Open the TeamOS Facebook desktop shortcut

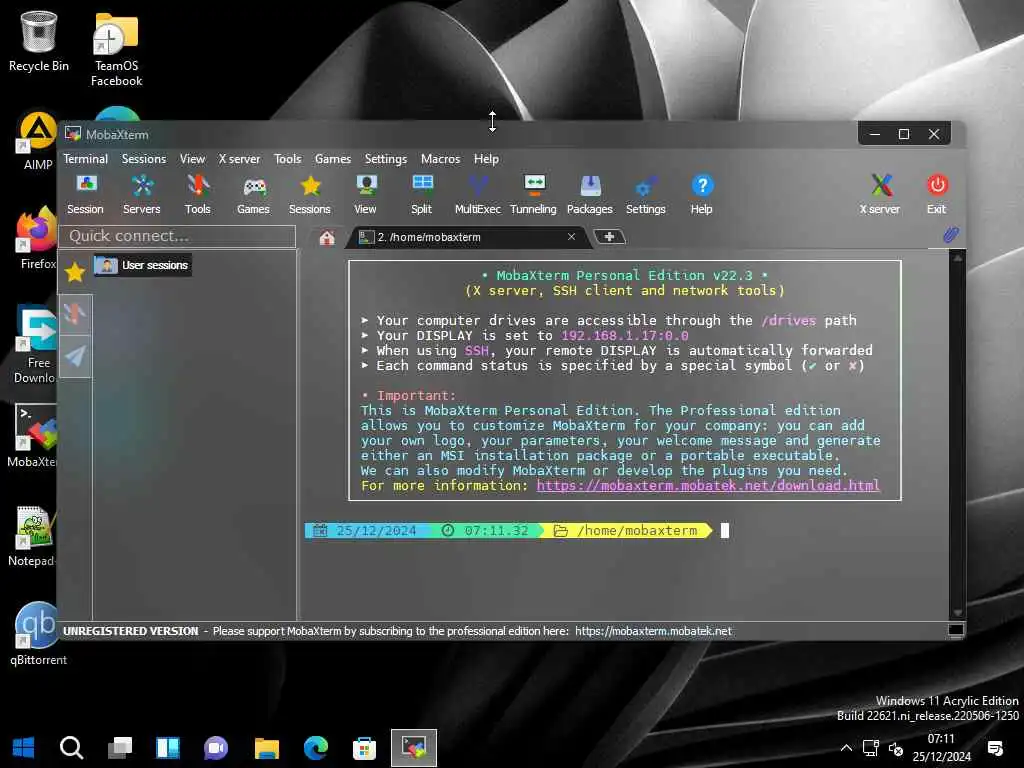click(116, 48)
